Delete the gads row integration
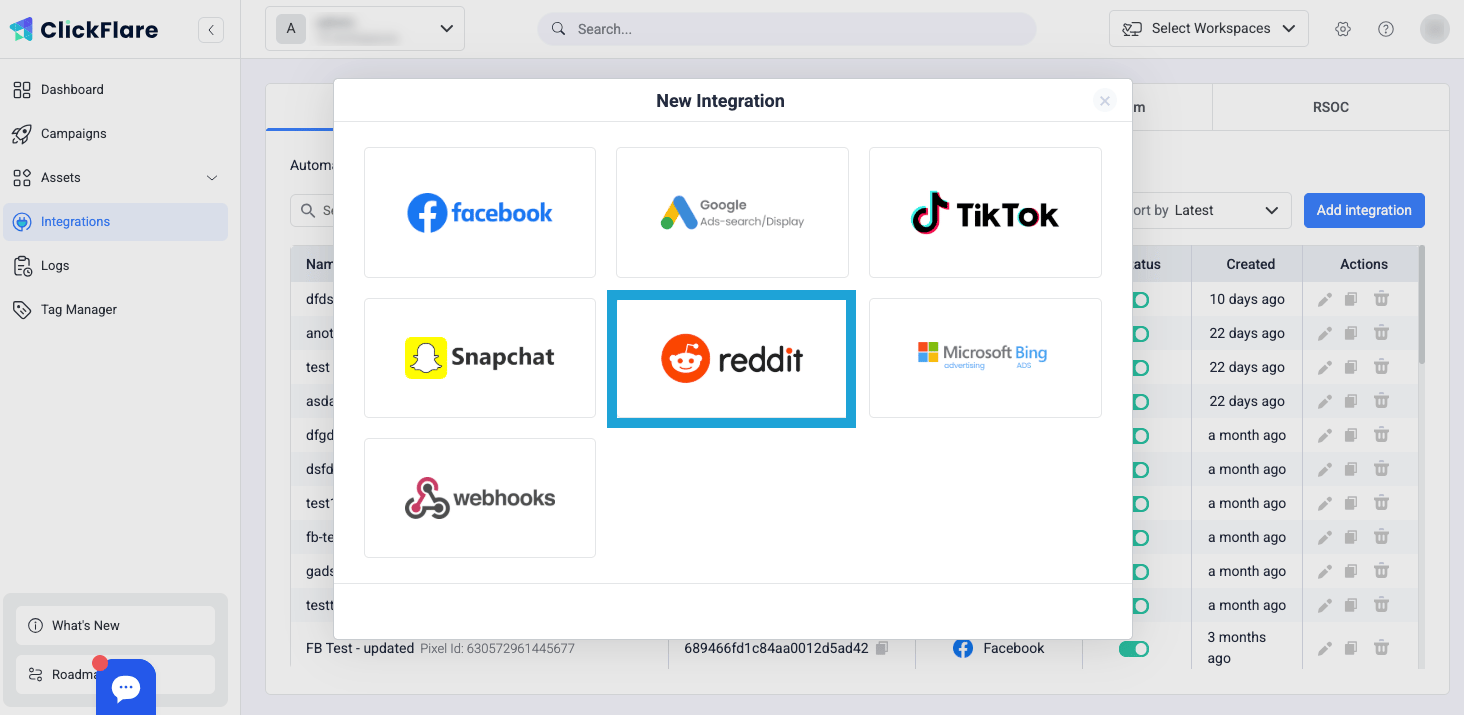 point(1381,571)
